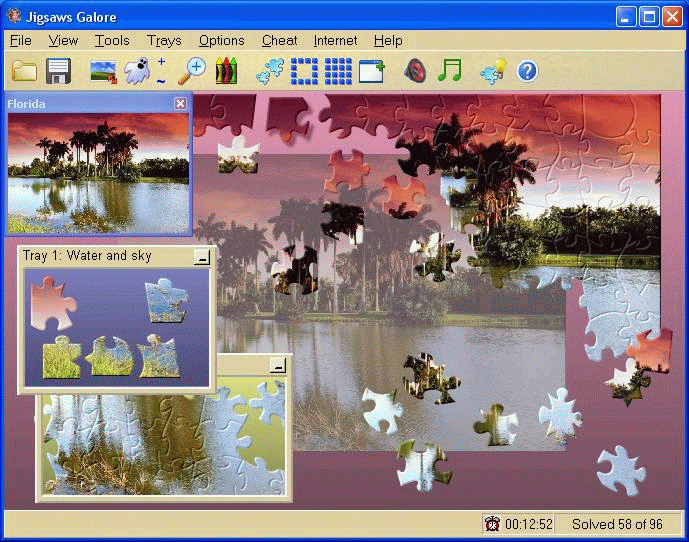Click the Jigsaws Galore title bar app icon
Screen dimensions: 689x542
click(14, 16)
